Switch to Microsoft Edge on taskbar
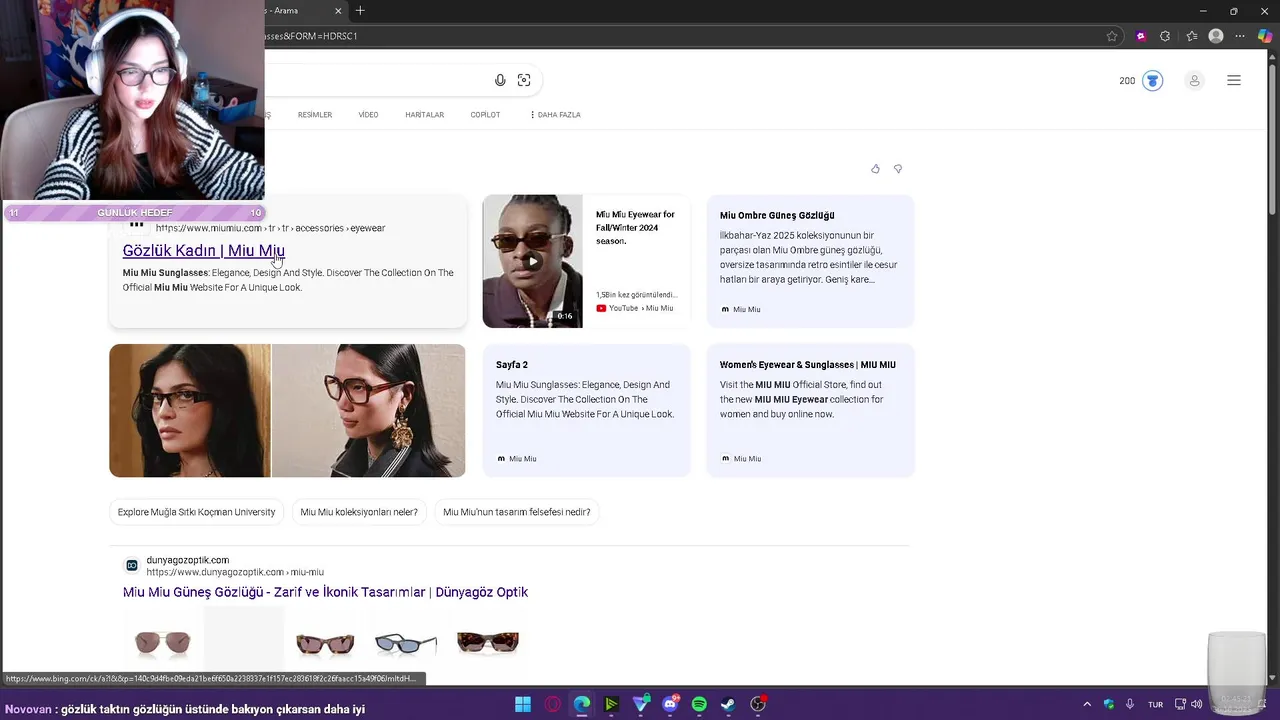The image size is (1280, 720). coord(582,704)
